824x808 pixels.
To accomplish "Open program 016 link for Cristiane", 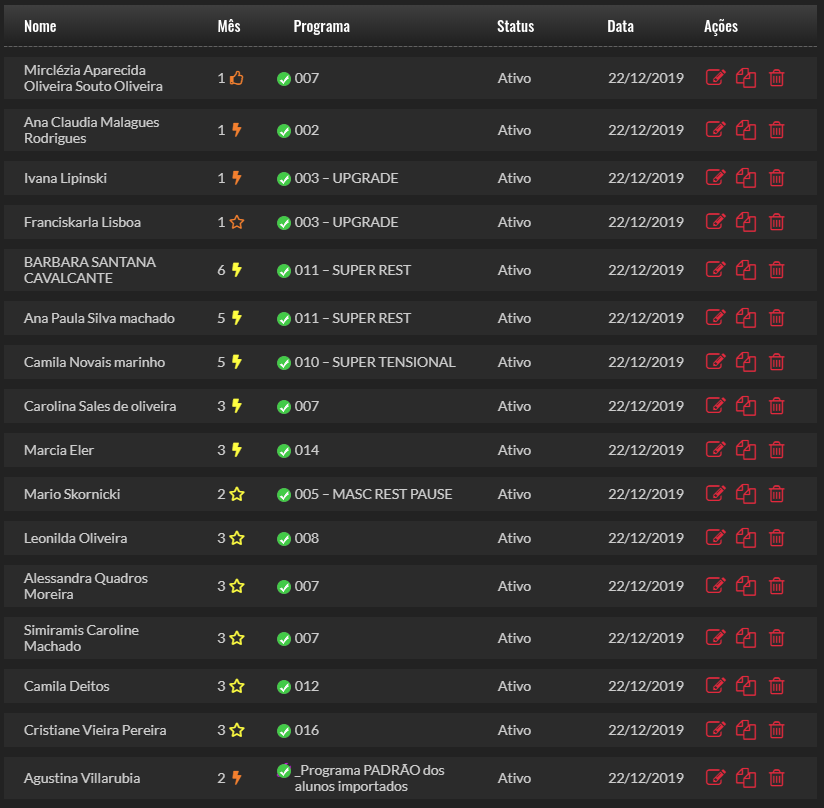I will click(x=307, y=730).
